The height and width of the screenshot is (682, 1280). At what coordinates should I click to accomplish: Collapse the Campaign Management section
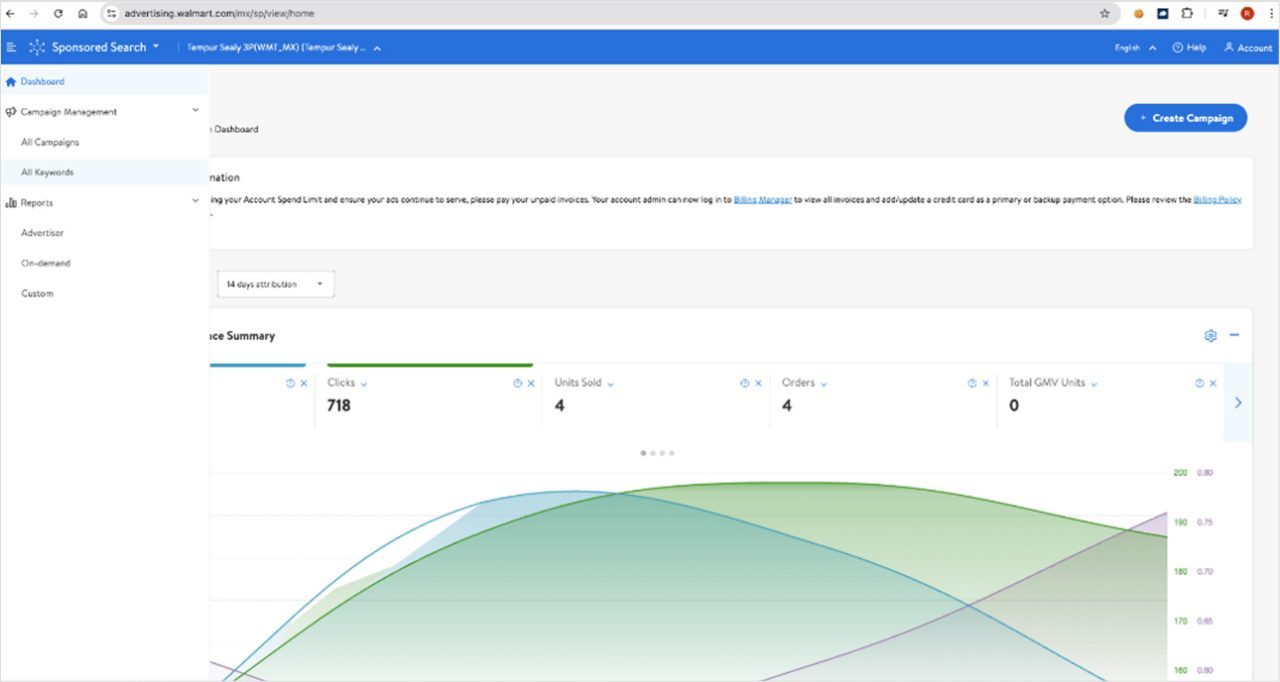tap(195, 111)
